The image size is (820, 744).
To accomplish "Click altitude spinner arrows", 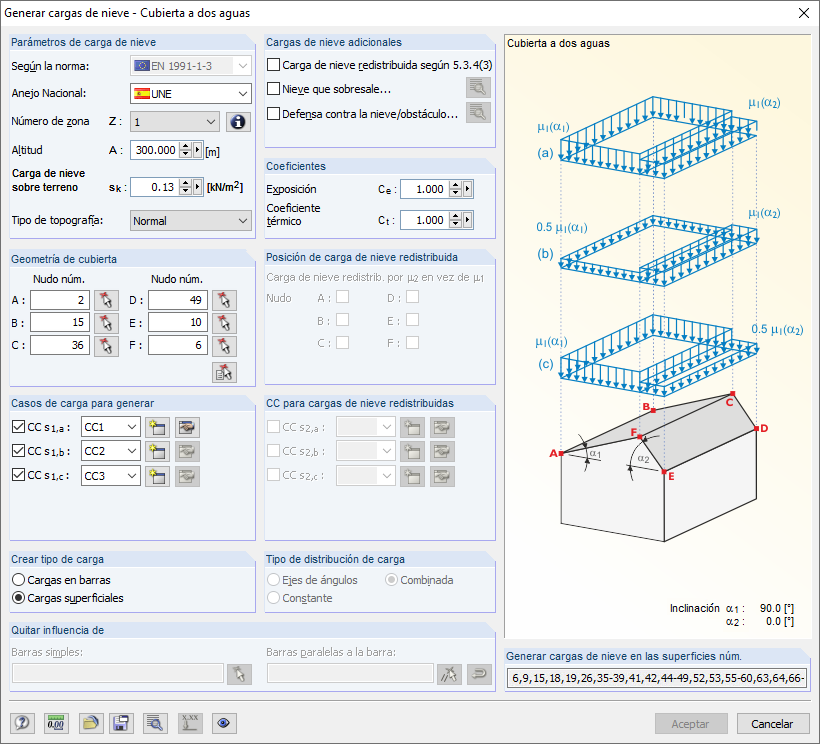I will [x=185, y=150].
